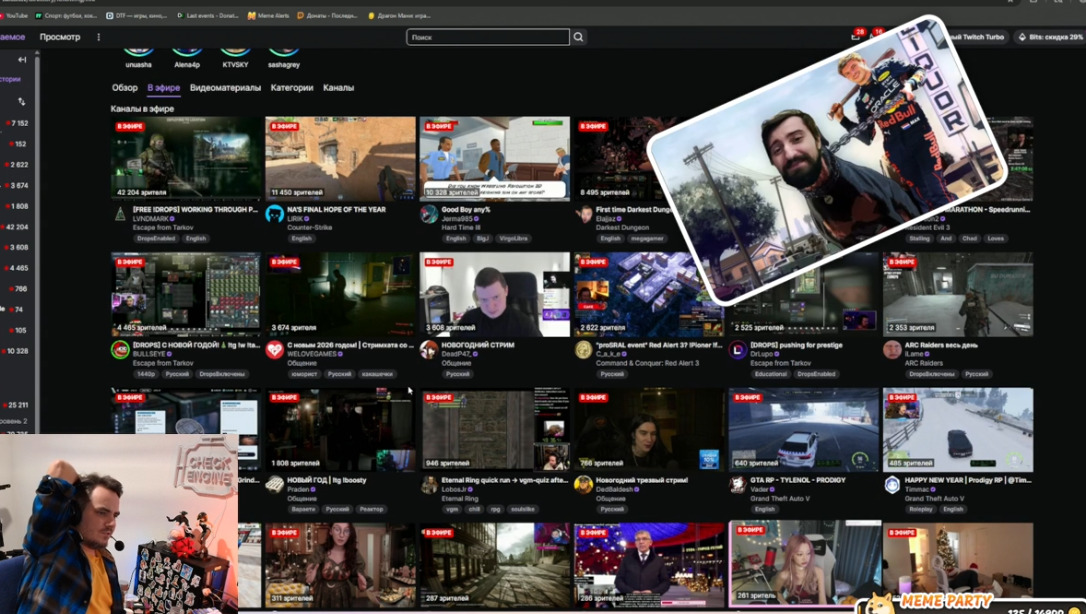Click the Вараети tag under Praden
This screenshot has width=1086, height=614.
click(303, 509)
